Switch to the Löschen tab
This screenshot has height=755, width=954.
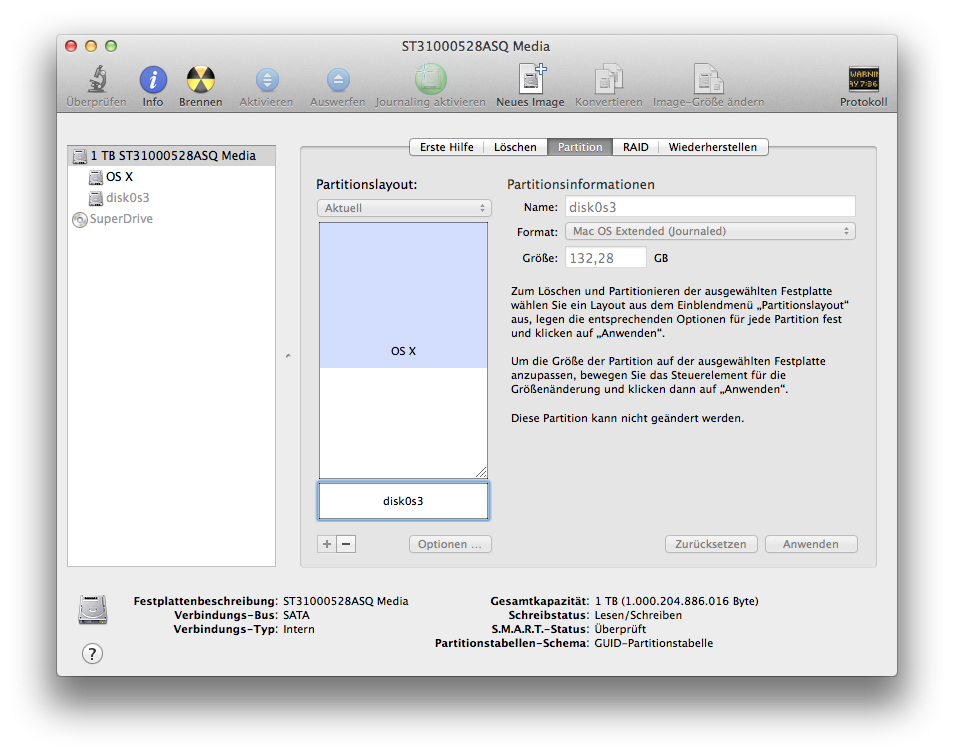(515, 147)
